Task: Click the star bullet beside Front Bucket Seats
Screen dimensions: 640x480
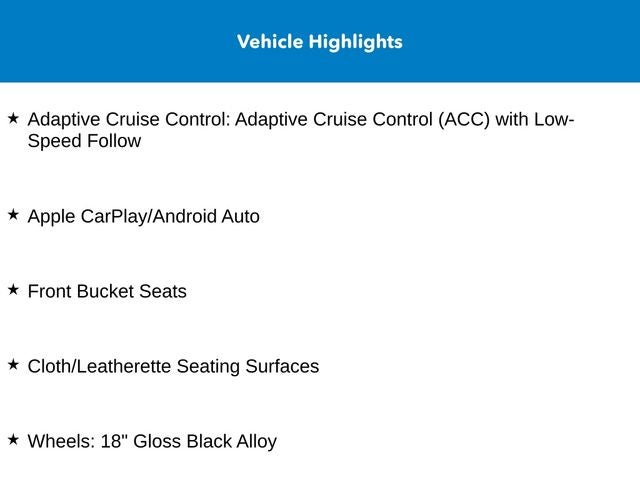Action: click(x=13, y=290)
